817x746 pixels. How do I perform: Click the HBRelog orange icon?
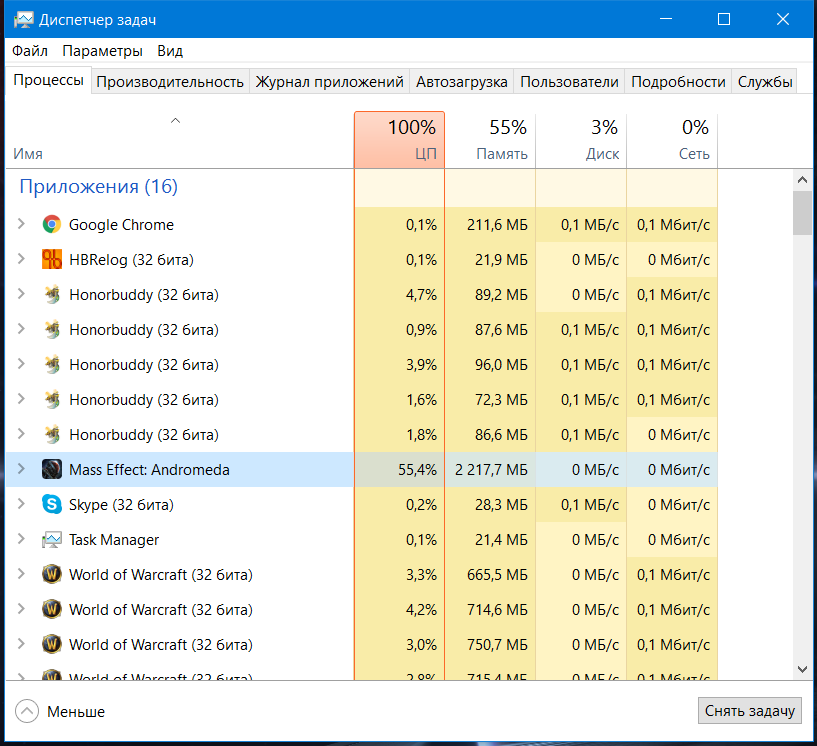(52, 259)
